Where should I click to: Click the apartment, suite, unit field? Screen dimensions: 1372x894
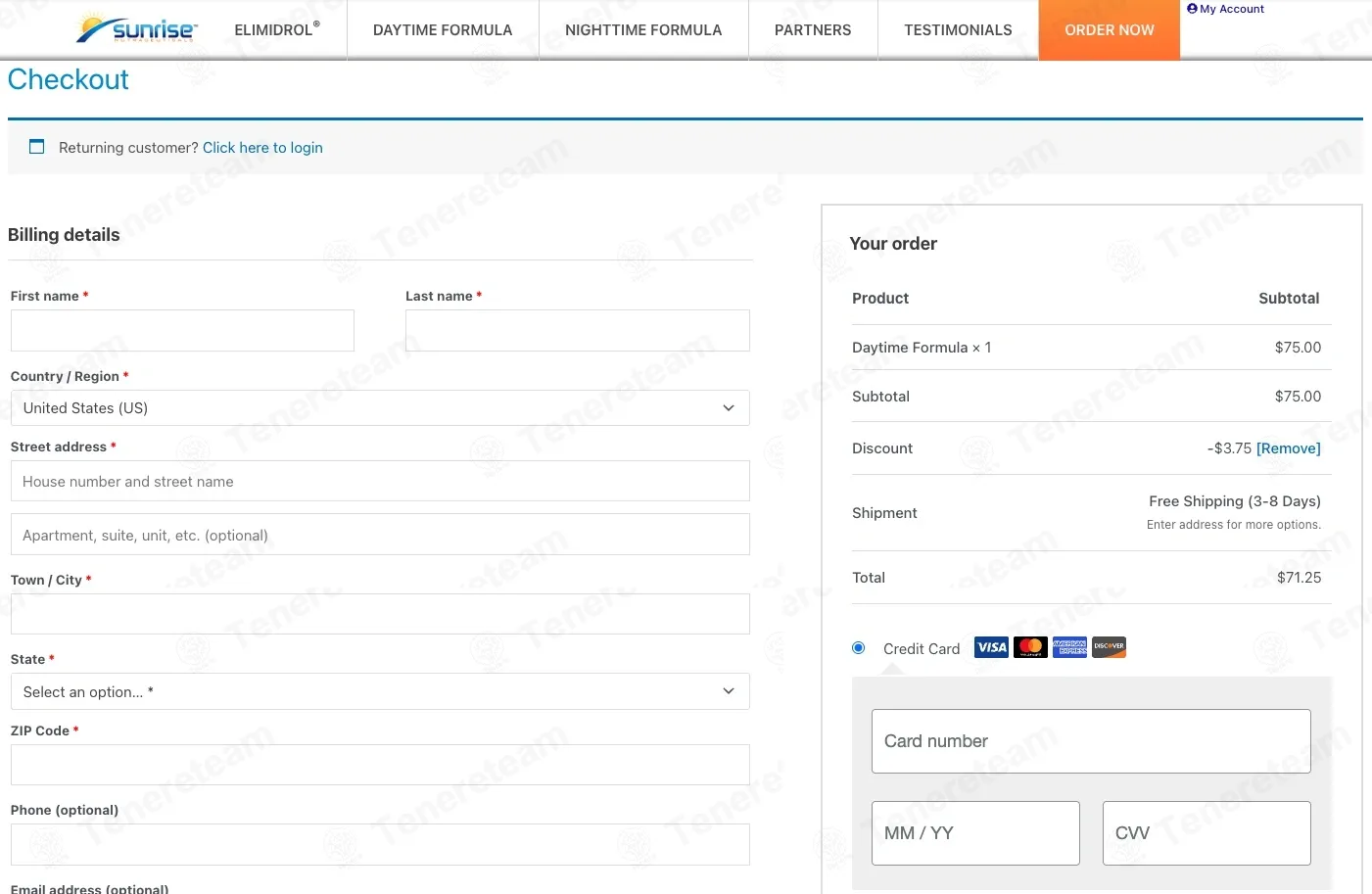coord(380,535)
